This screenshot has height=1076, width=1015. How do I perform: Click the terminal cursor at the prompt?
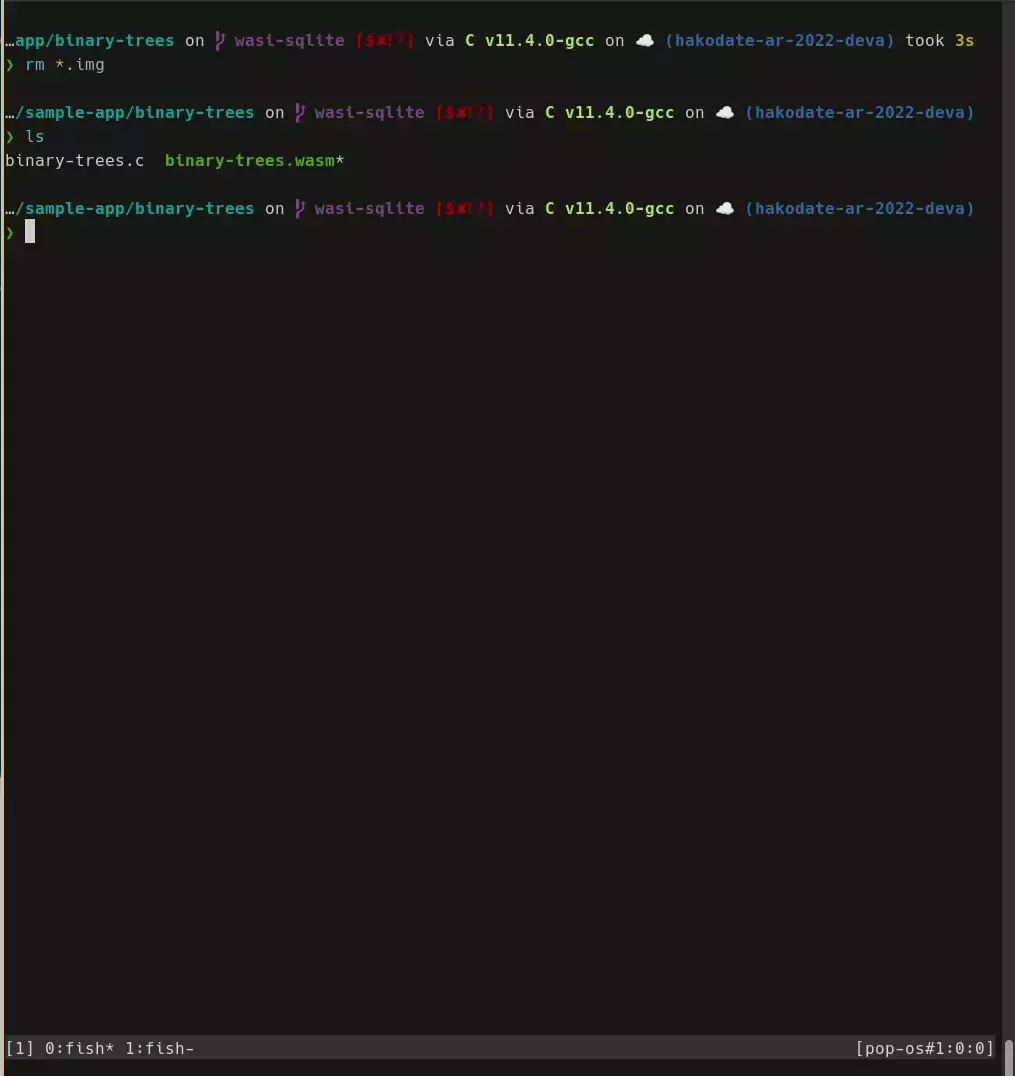[x=30, y=232]
